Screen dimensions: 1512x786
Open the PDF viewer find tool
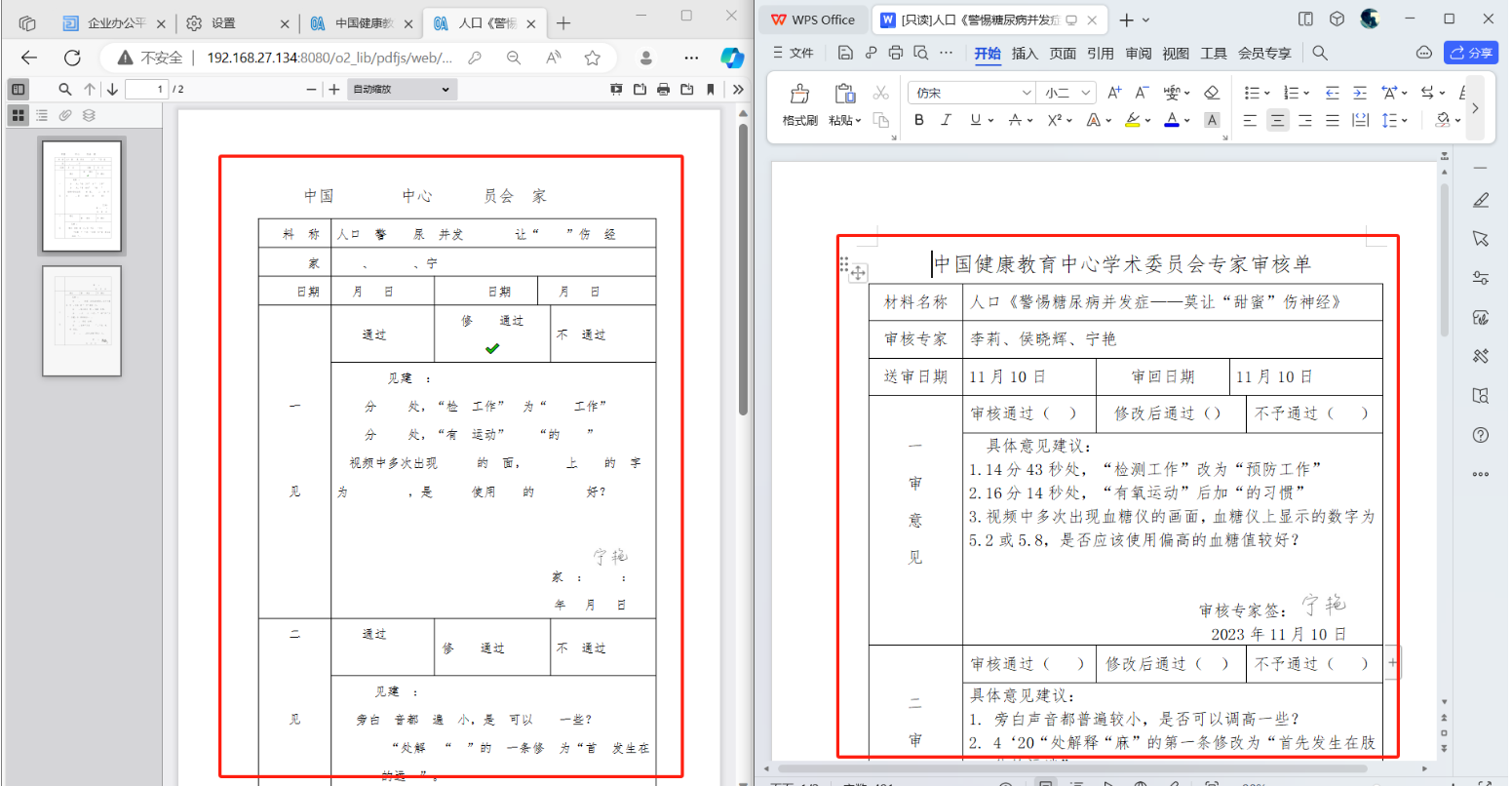click(65, 90)
